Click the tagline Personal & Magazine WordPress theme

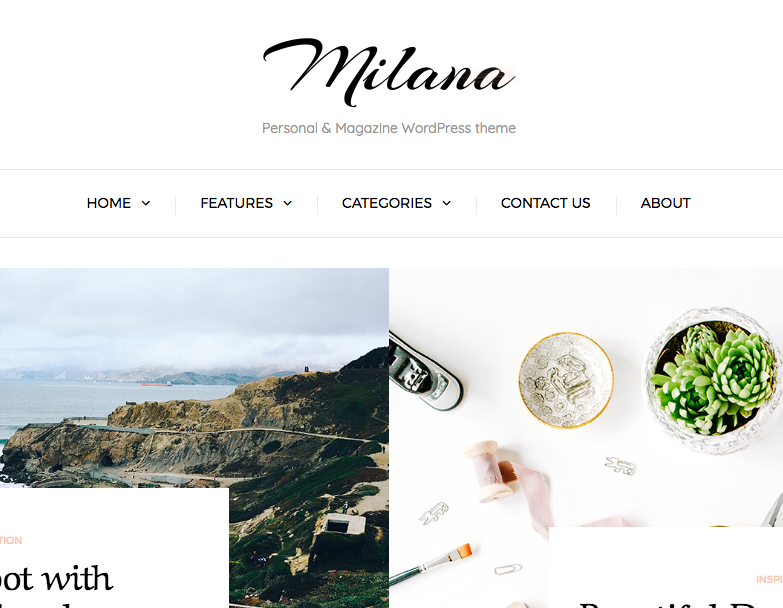(x=389, y=128)
